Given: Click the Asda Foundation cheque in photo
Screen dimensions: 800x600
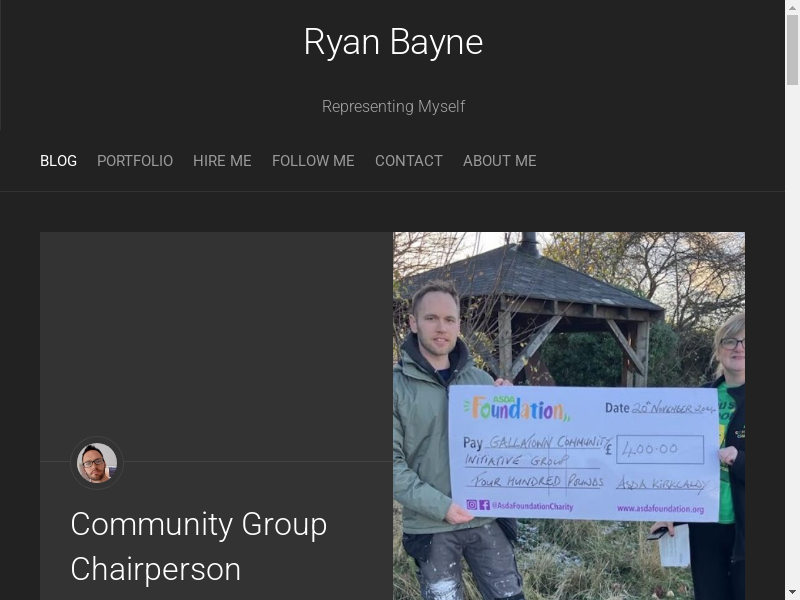Looking at the screenshot, I should [x=585, y=453].
